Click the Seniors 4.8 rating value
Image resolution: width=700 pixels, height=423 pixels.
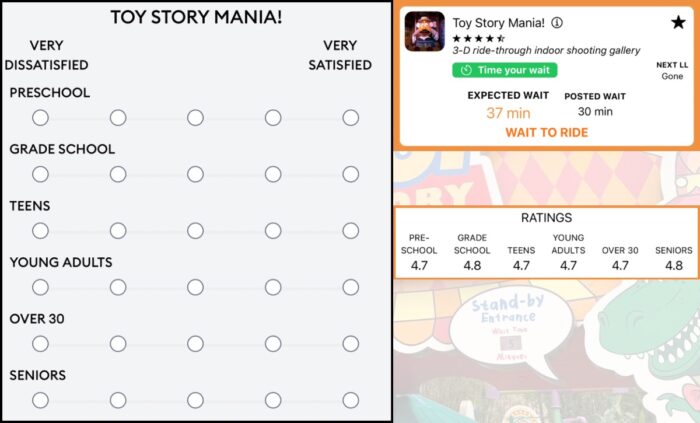point(673,266)
